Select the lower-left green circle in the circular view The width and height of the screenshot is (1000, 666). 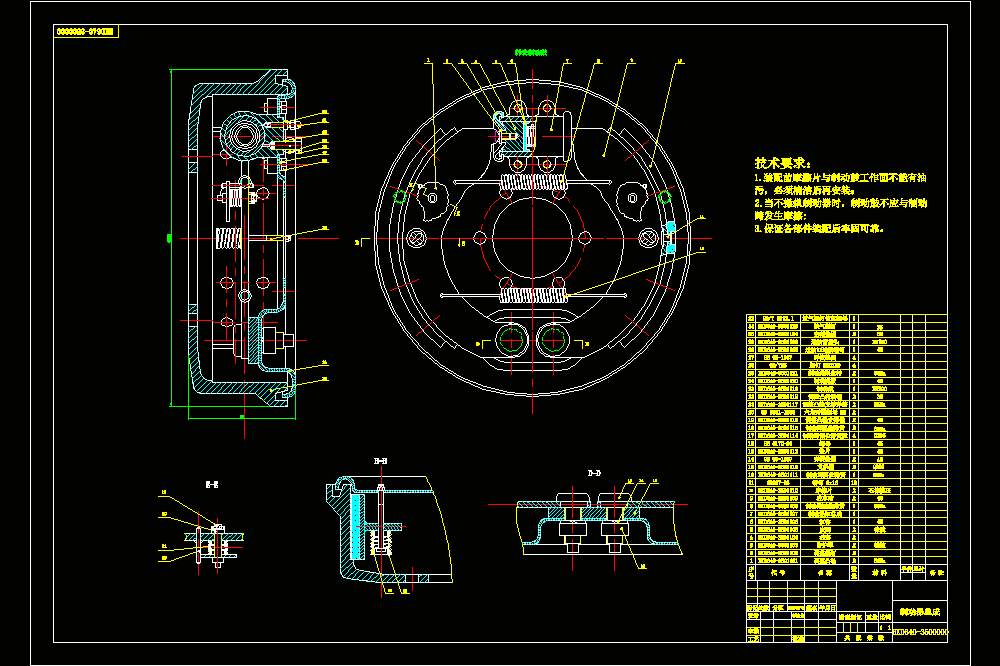[511, 339]
